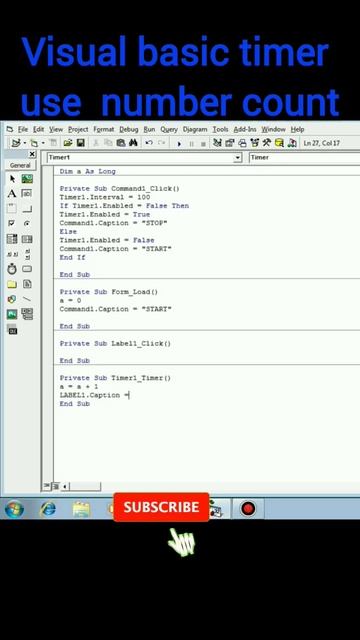Select the OptionButton control tool
This screenshot has height=640, width=360.
tap(27, 223)
